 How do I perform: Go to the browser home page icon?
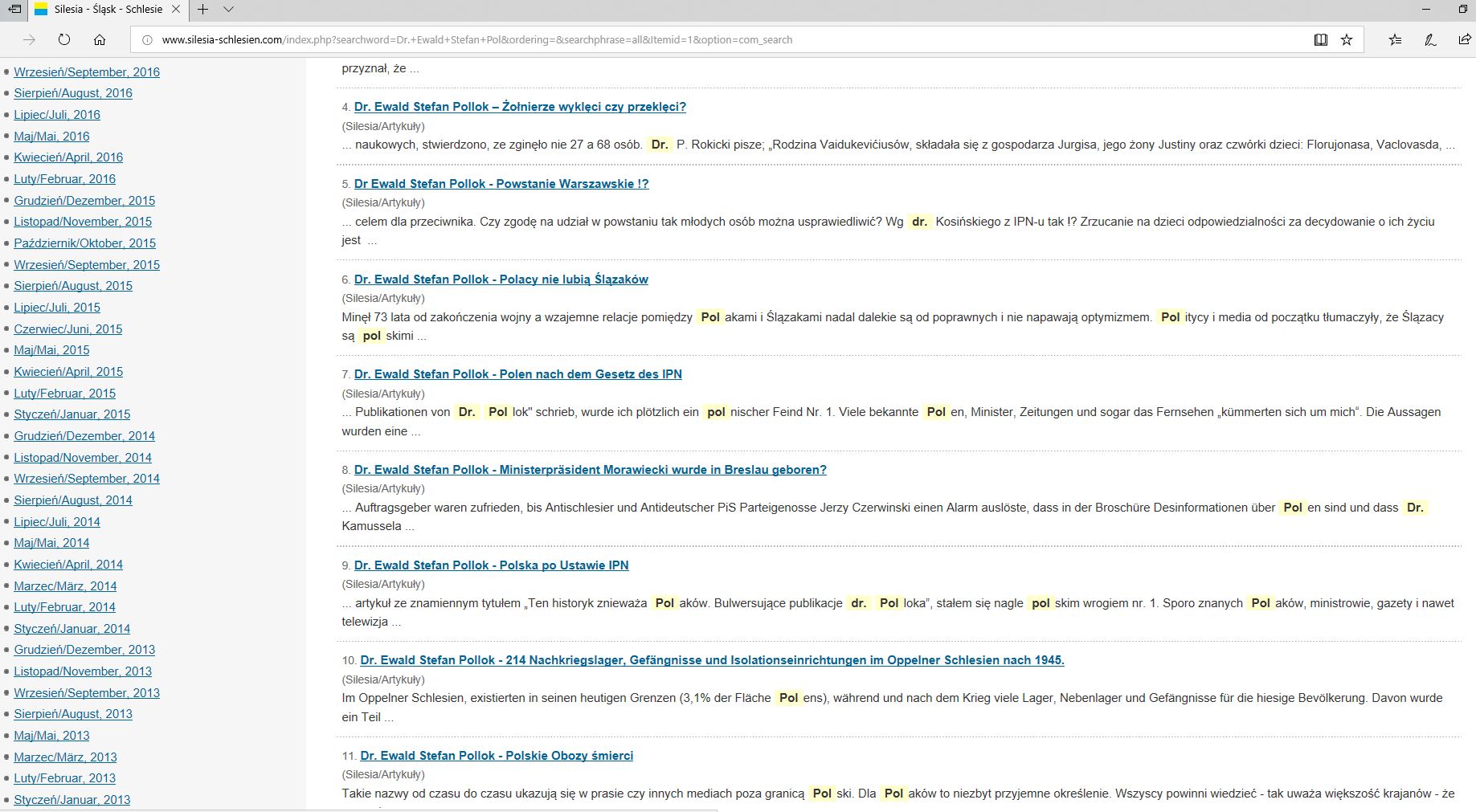coord(100,39)
